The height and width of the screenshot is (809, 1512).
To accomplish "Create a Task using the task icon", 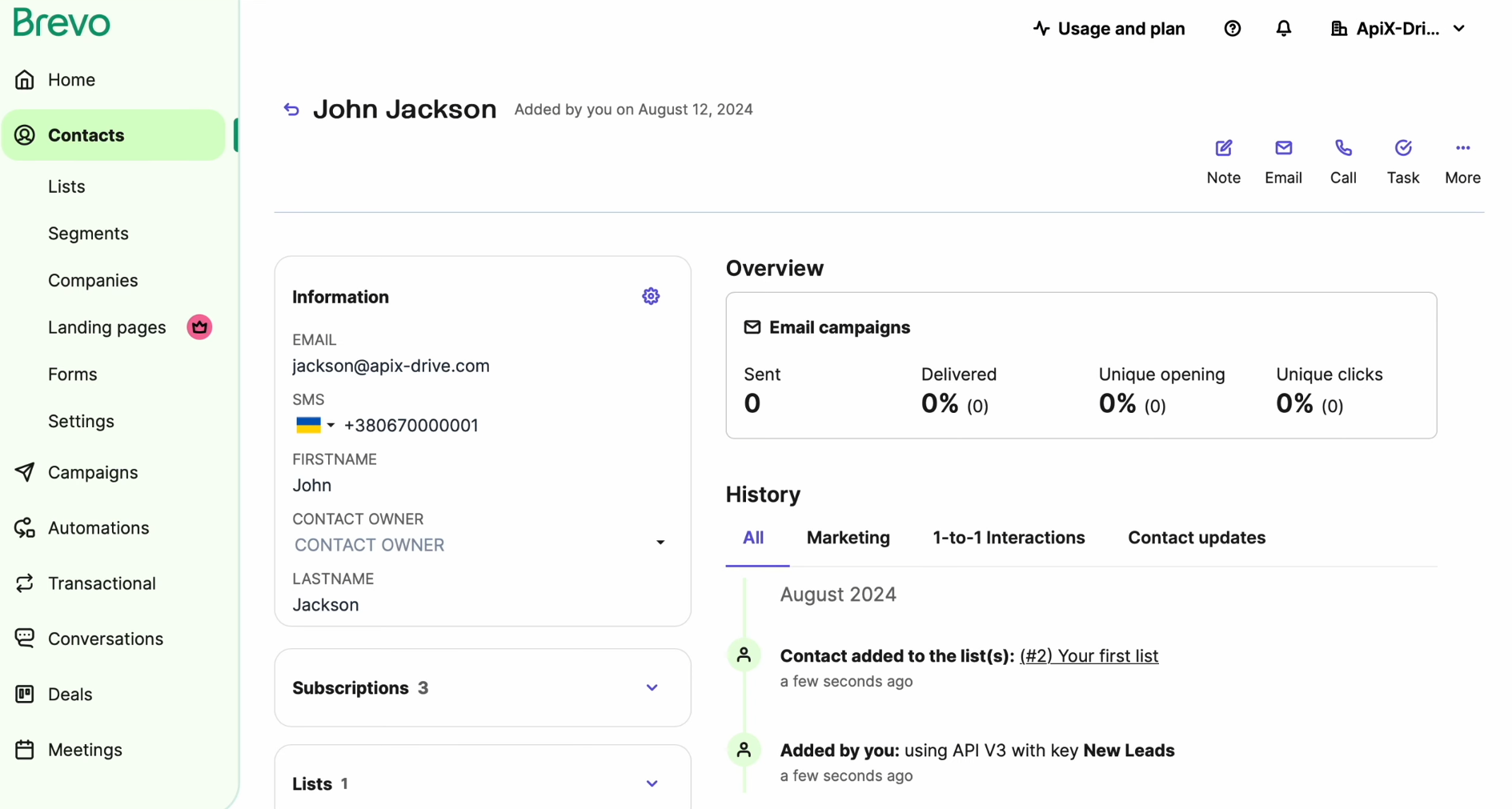I will 1402,160.
